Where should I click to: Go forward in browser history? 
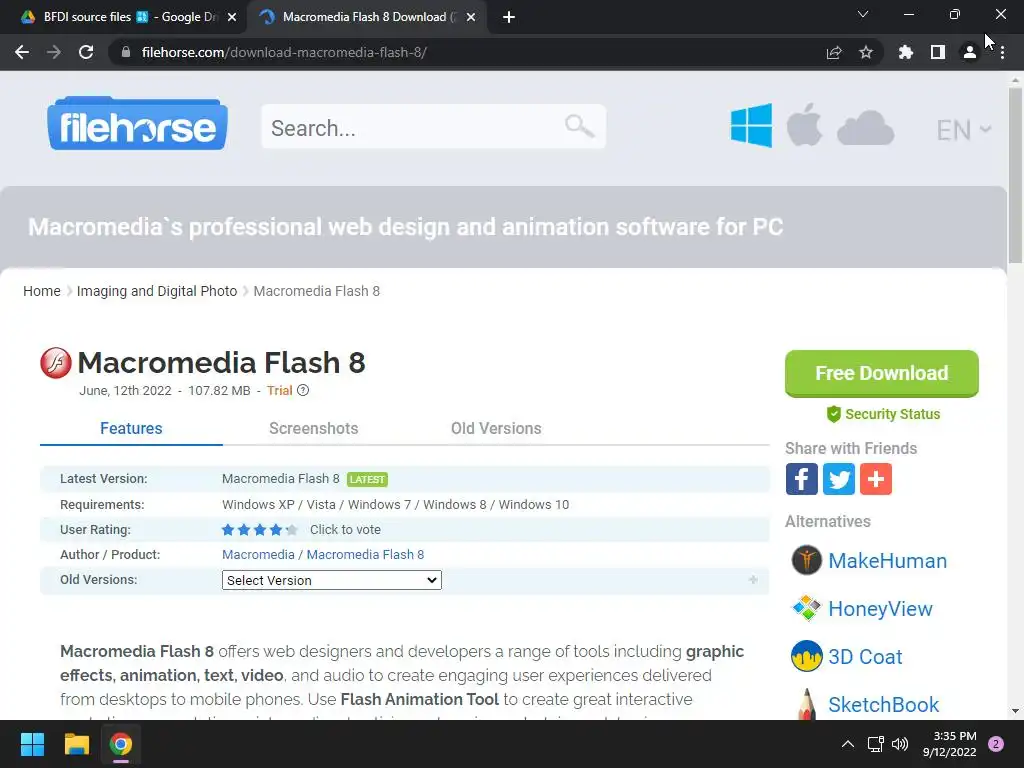[54, 52]
